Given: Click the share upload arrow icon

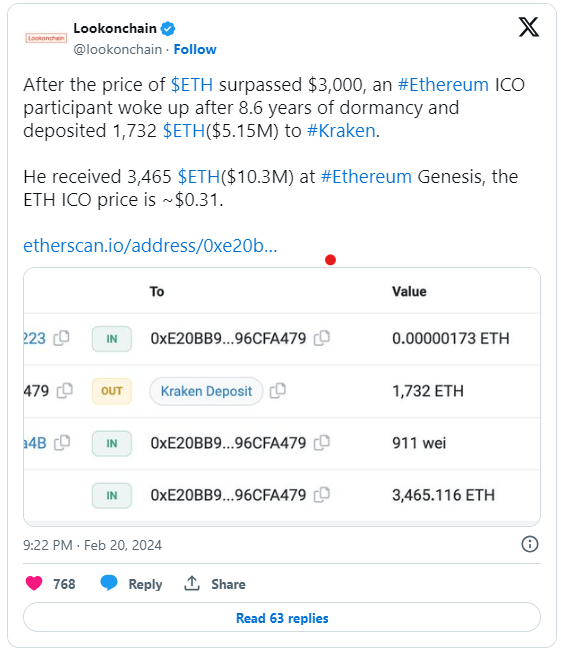Looking at the screenshot, I should (192, 583).
